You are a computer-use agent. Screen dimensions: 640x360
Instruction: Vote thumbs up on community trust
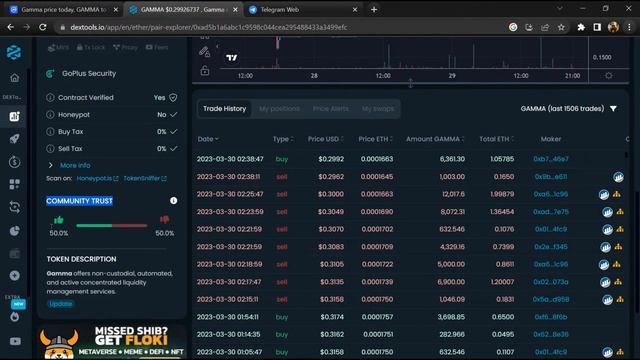(x=59, y=220)
